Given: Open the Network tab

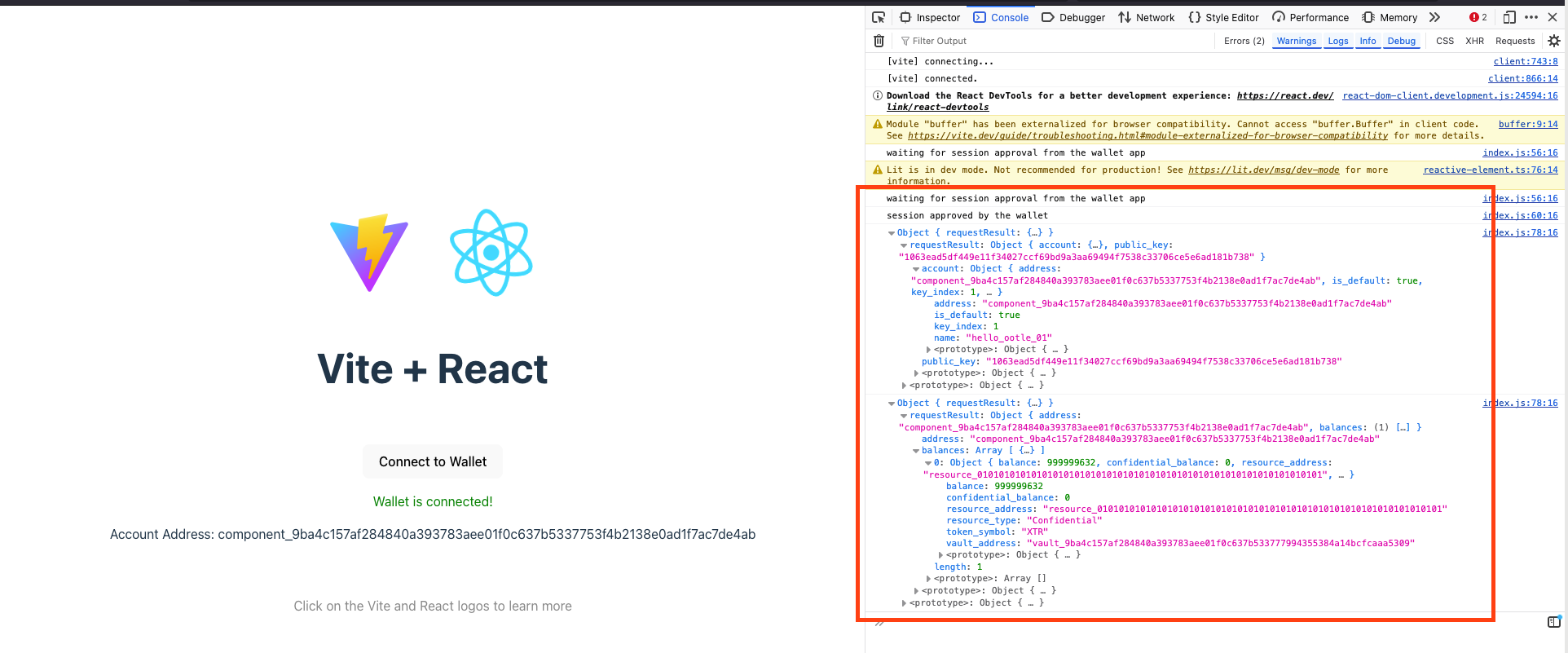Looking at the screenshot, I should (1146, 17).
